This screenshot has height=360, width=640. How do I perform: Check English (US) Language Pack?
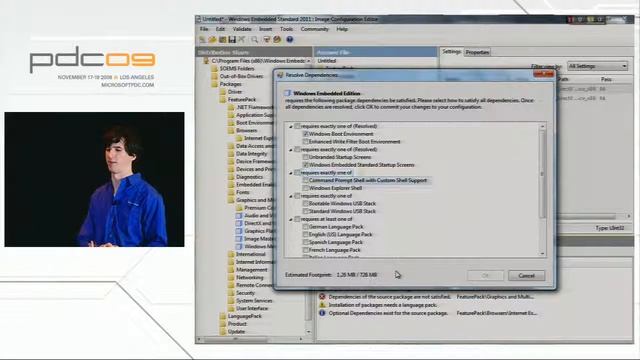(x=305, y=235)
